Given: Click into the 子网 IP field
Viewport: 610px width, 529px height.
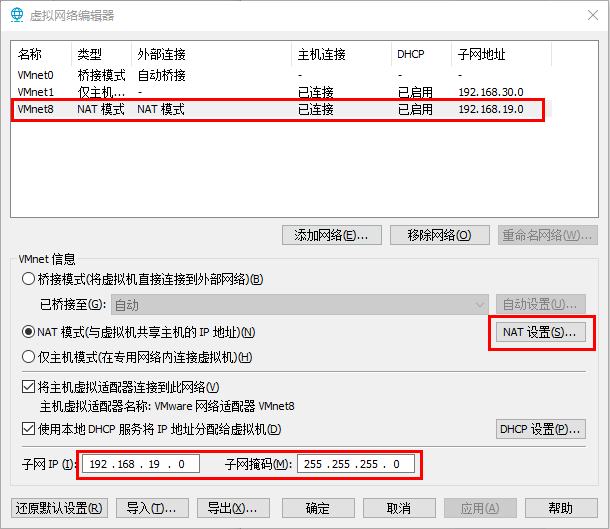Looking at the screenshot, I should click(140, 464).
